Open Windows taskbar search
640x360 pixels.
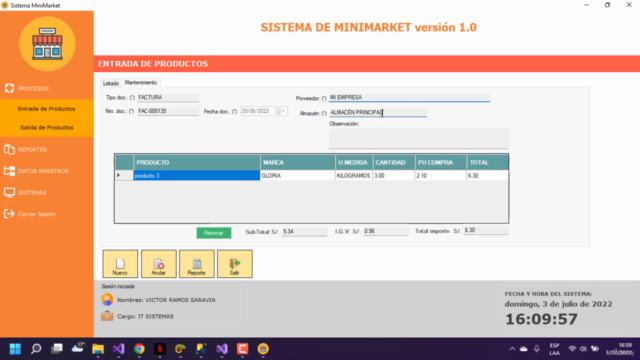(36, 349)
